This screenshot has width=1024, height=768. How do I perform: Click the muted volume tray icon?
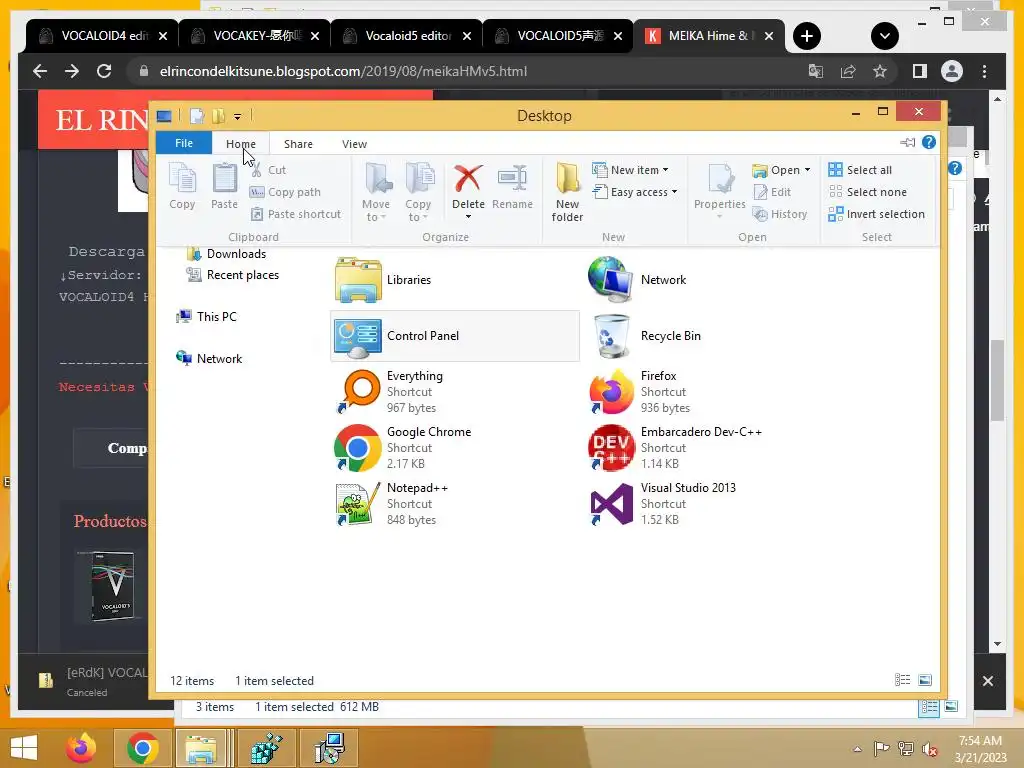point(930,748)
